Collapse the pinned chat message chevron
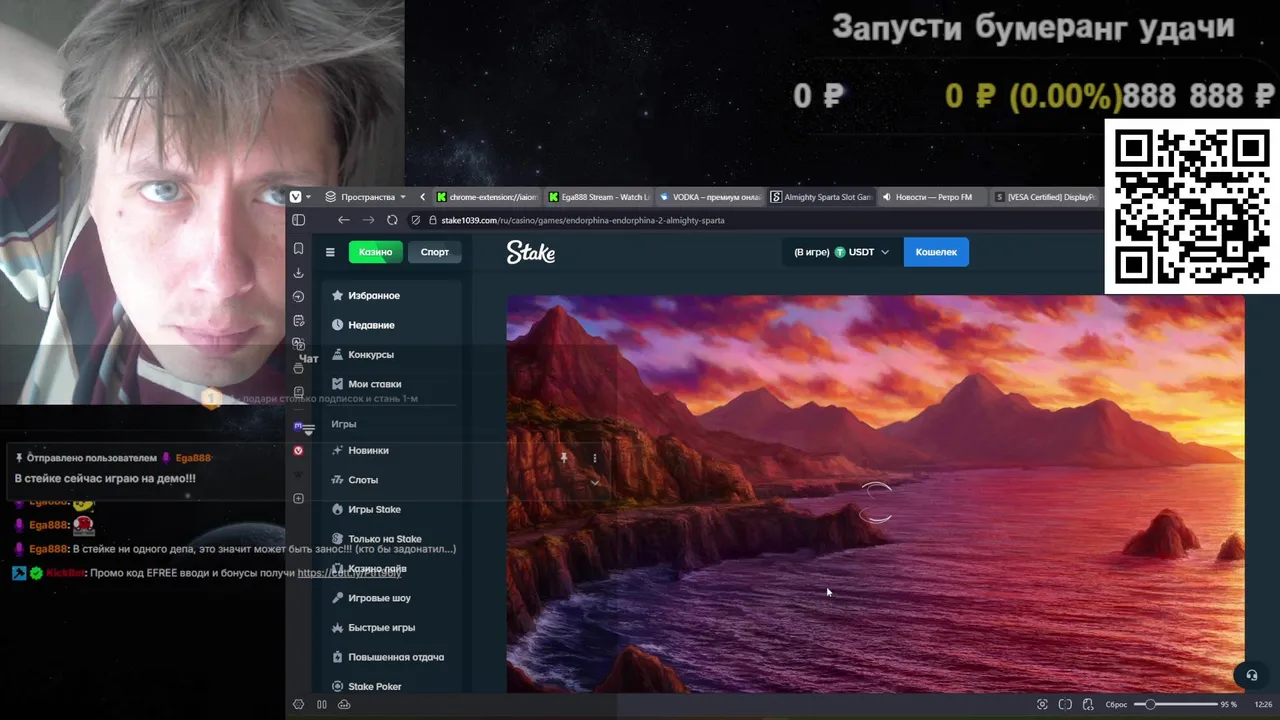 [595, 482]
